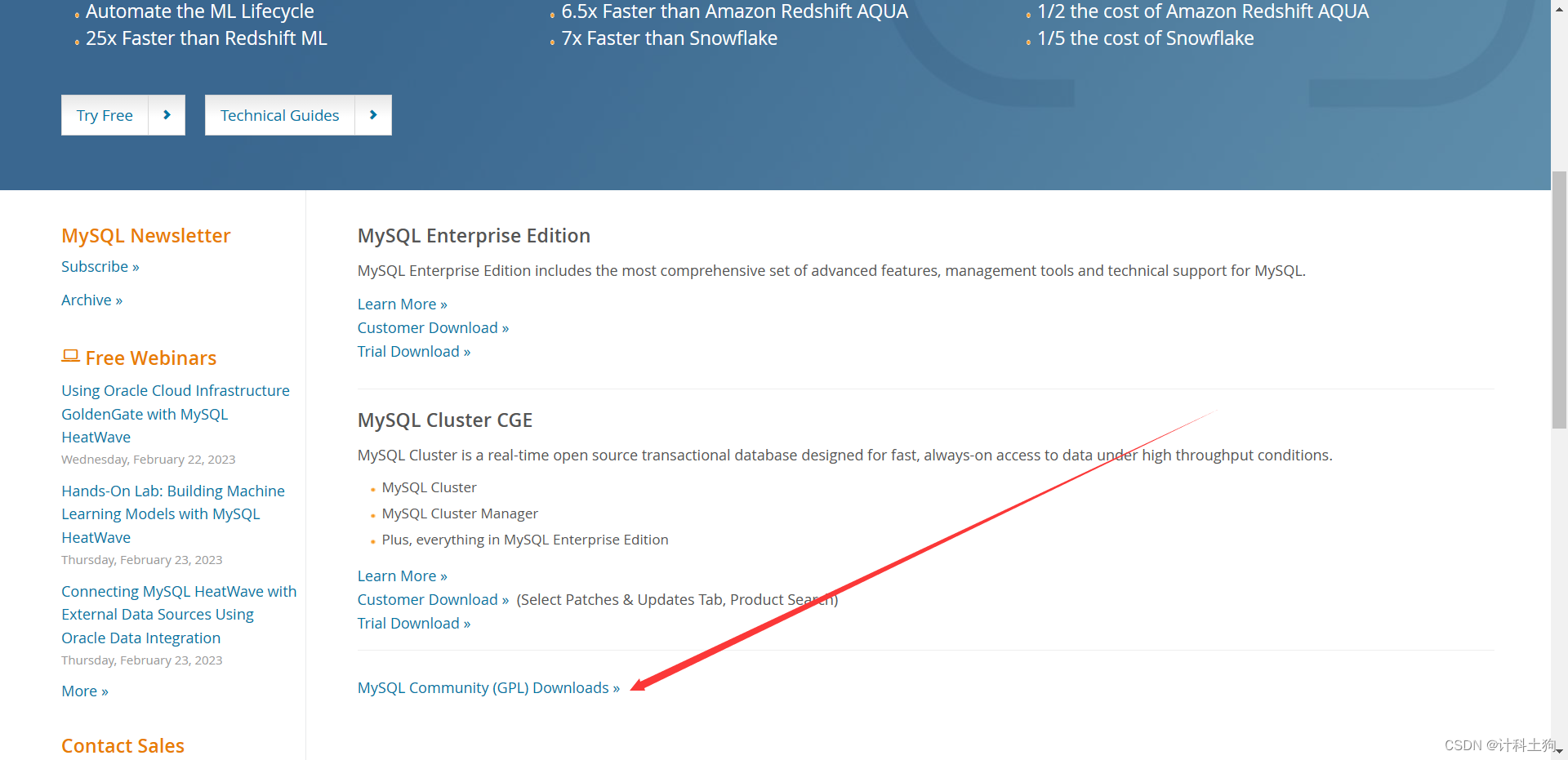
Task: Click the arrow icon beside Try Free
Action: (x=167, y=115)
